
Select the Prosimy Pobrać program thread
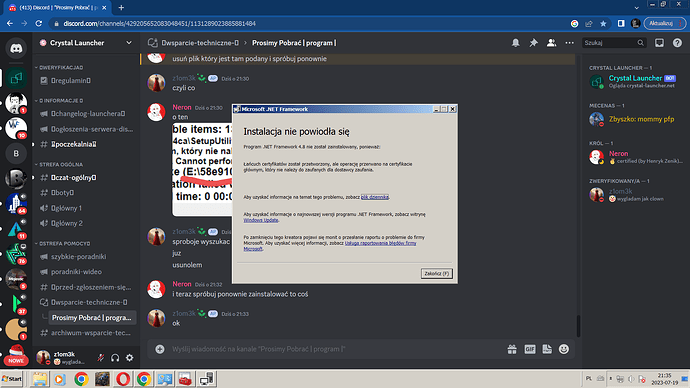(x=92, y=318)
